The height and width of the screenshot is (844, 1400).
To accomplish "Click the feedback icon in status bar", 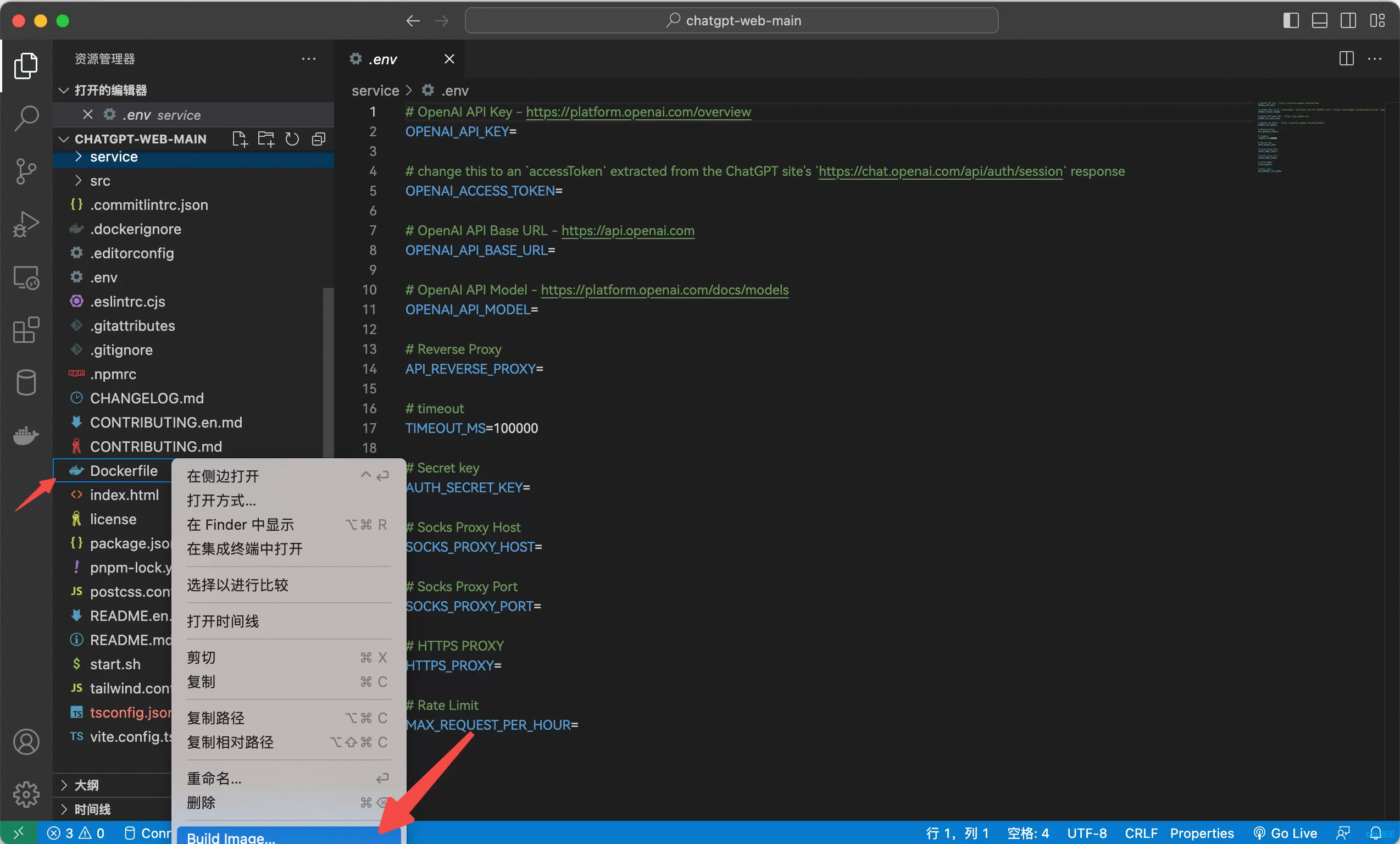I will click(x=1342, y=832).
